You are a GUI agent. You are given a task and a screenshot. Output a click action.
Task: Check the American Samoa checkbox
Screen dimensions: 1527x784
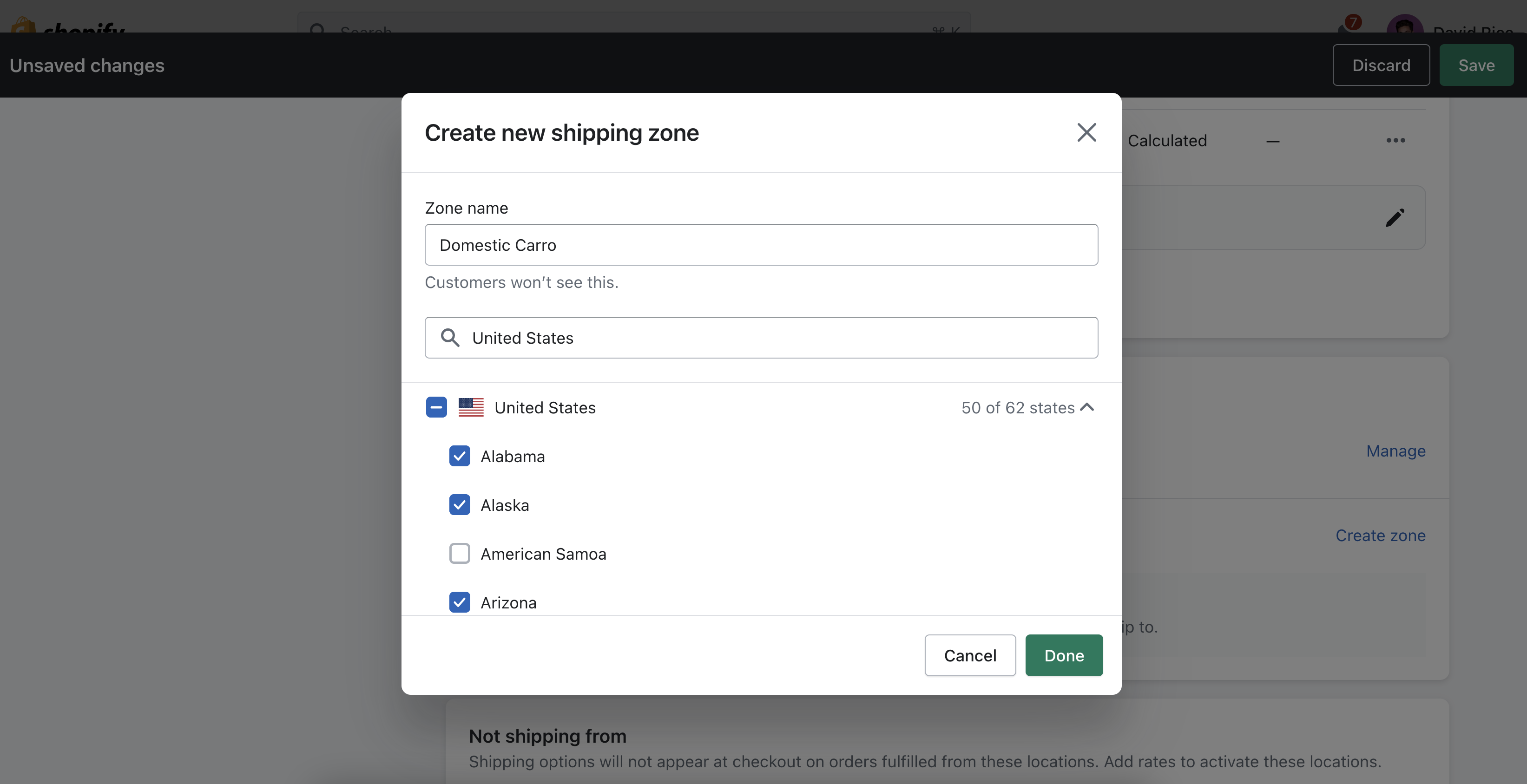click(x=460, y=554)
